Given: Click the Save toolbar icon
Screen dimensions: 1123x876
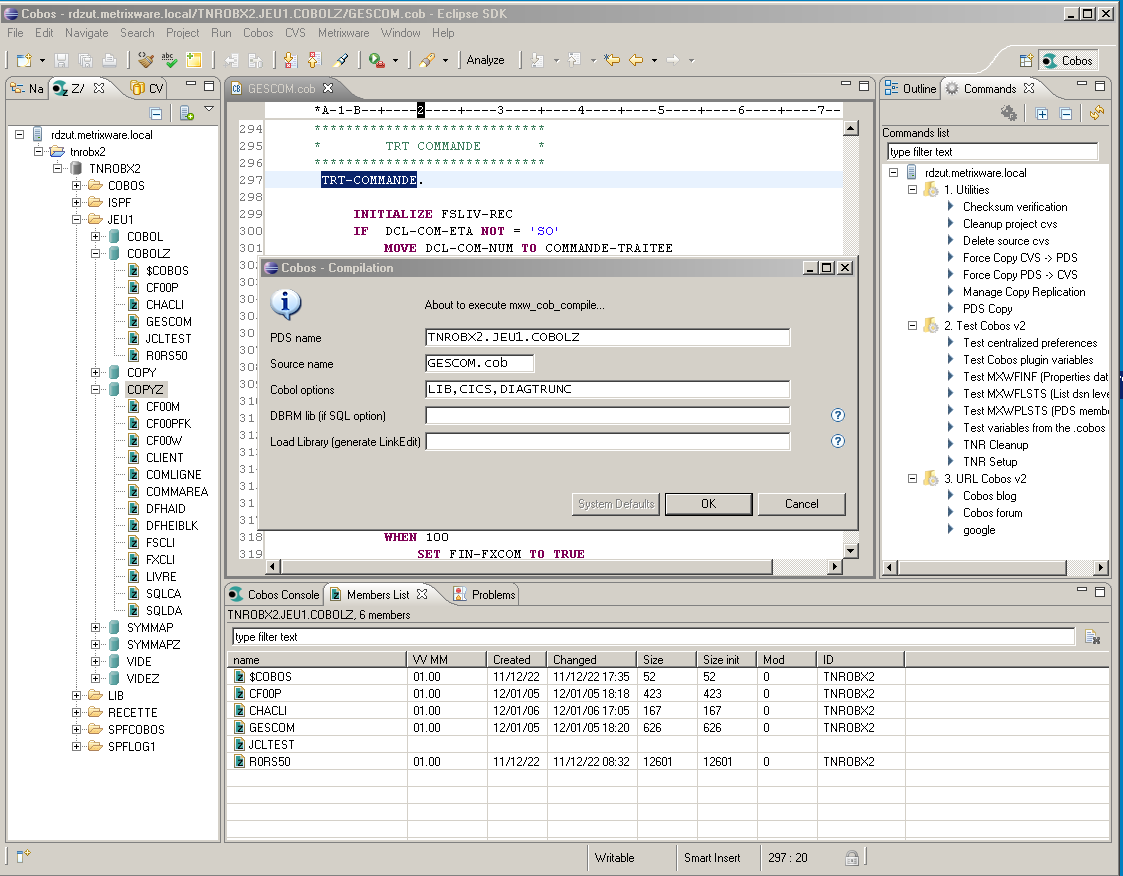Looking at the screenshot, I should click(x=62, y=61).
